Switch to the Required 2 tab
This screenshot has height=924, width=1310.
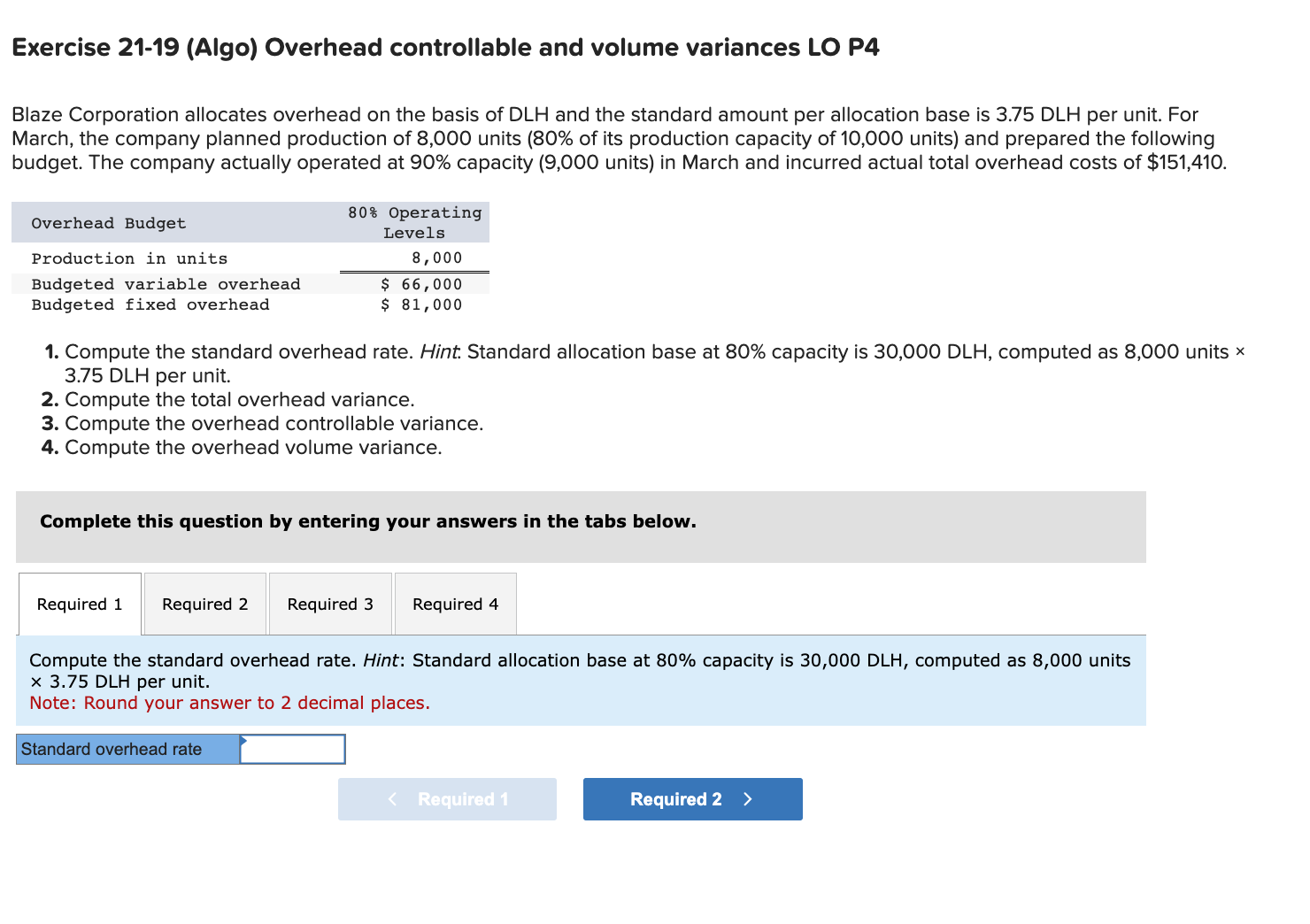click(204, 604)
